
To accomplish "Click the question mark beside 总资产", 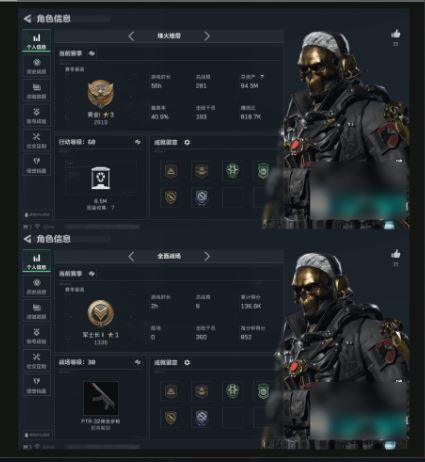I will [x=262, y=77].
